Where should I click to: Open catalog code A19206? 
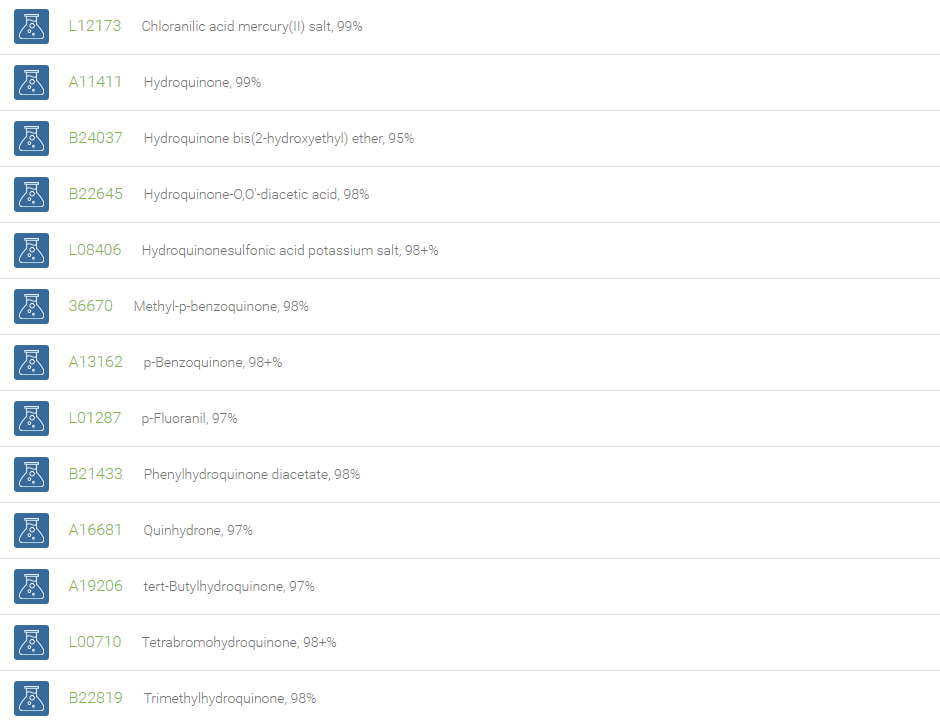tap(95, 585)
